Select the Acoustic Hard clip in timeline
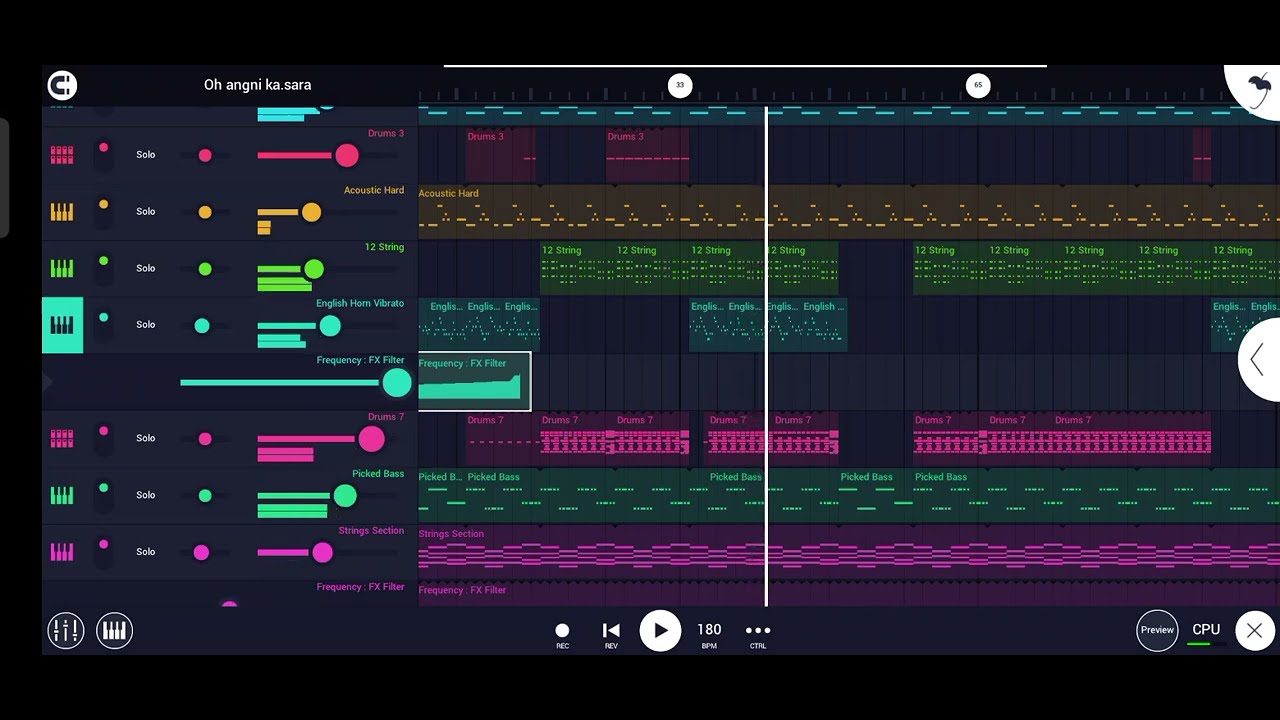The image size is (1280, 720). coord(849,211)
